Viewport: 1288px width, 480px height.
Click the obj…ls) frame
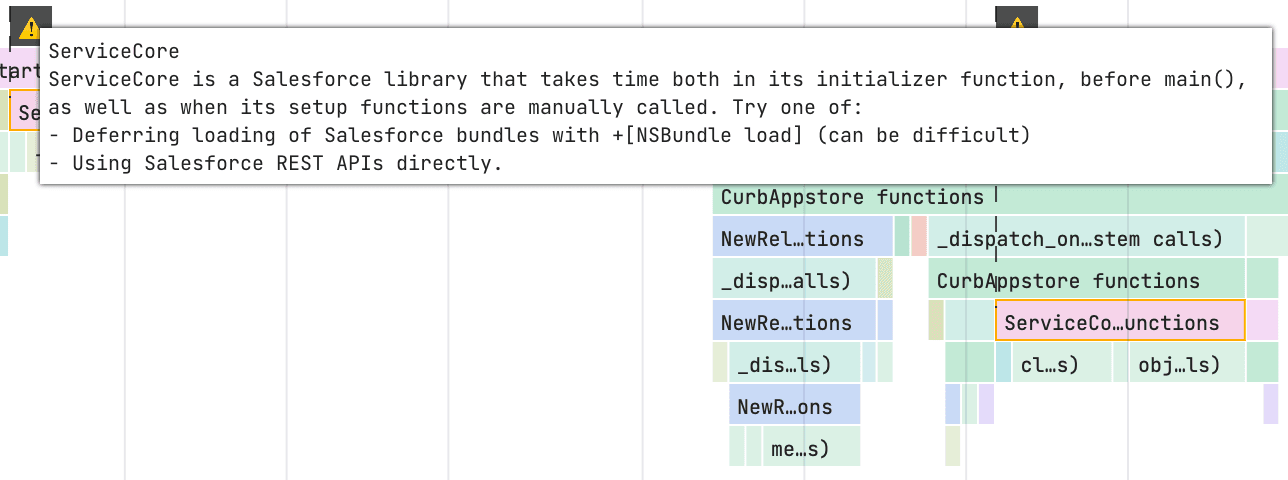[x=1178, y=364]
